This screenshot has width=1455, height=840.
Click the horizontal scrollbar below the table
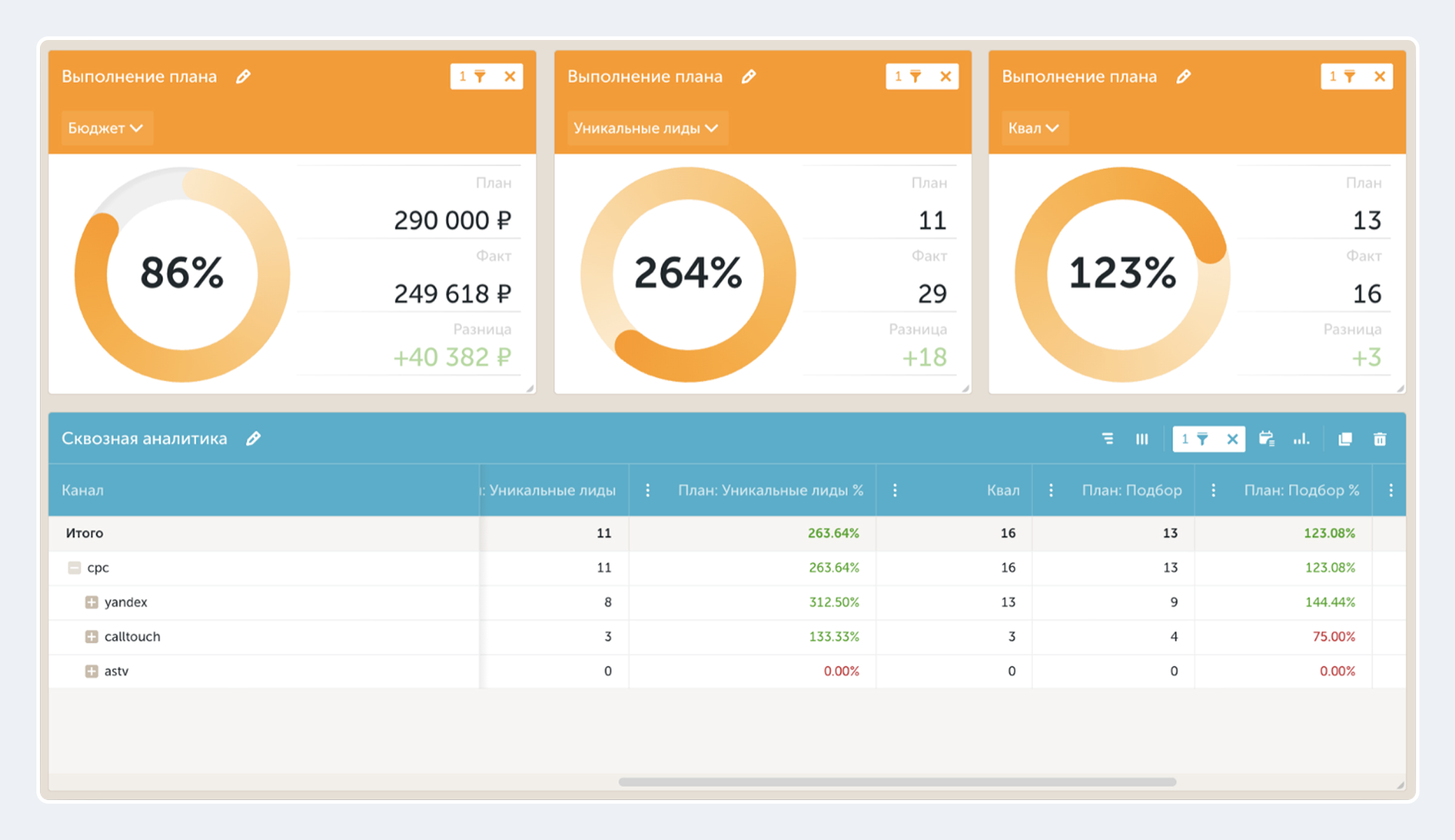pos(897,782)
